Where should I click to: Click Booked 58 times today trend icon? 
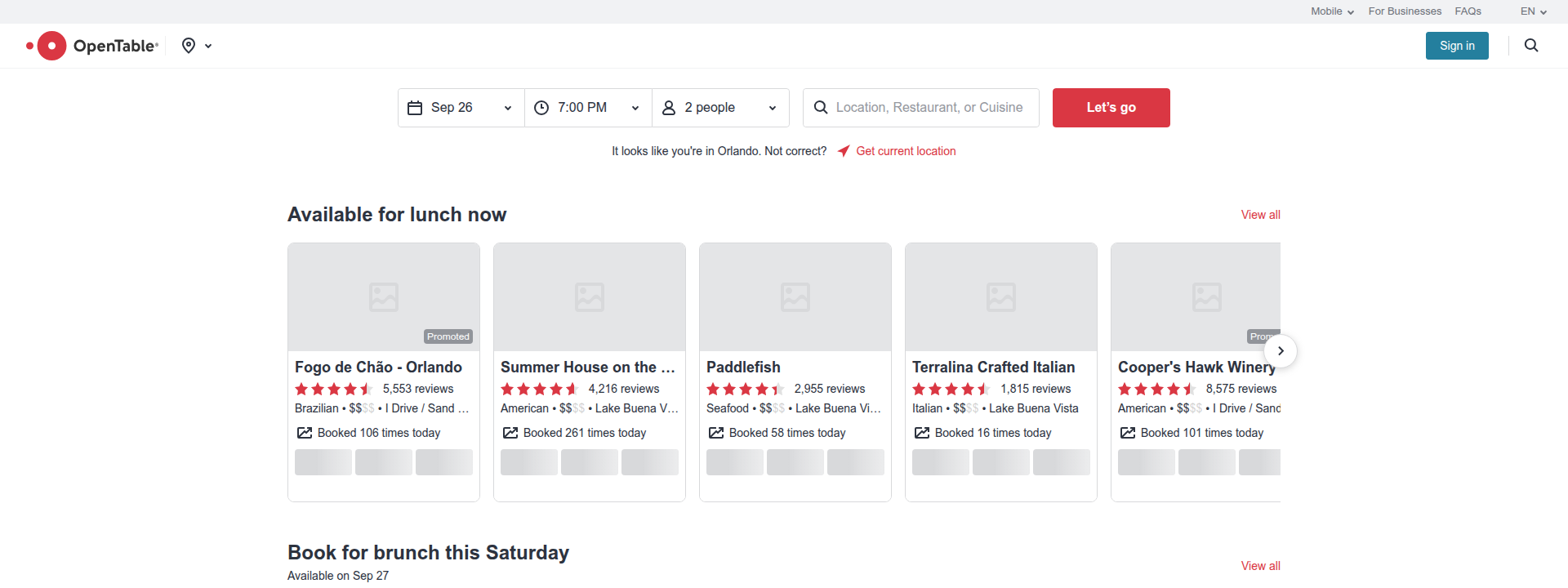pos(716,433)
